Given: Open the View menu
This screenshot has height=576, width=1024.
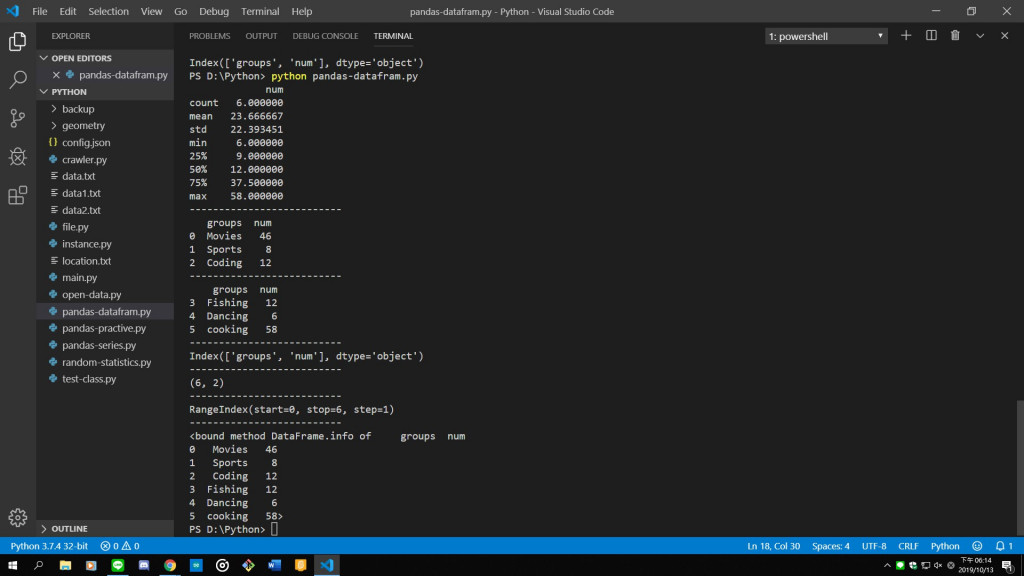Looking at the screenshot, I should 152,11.
